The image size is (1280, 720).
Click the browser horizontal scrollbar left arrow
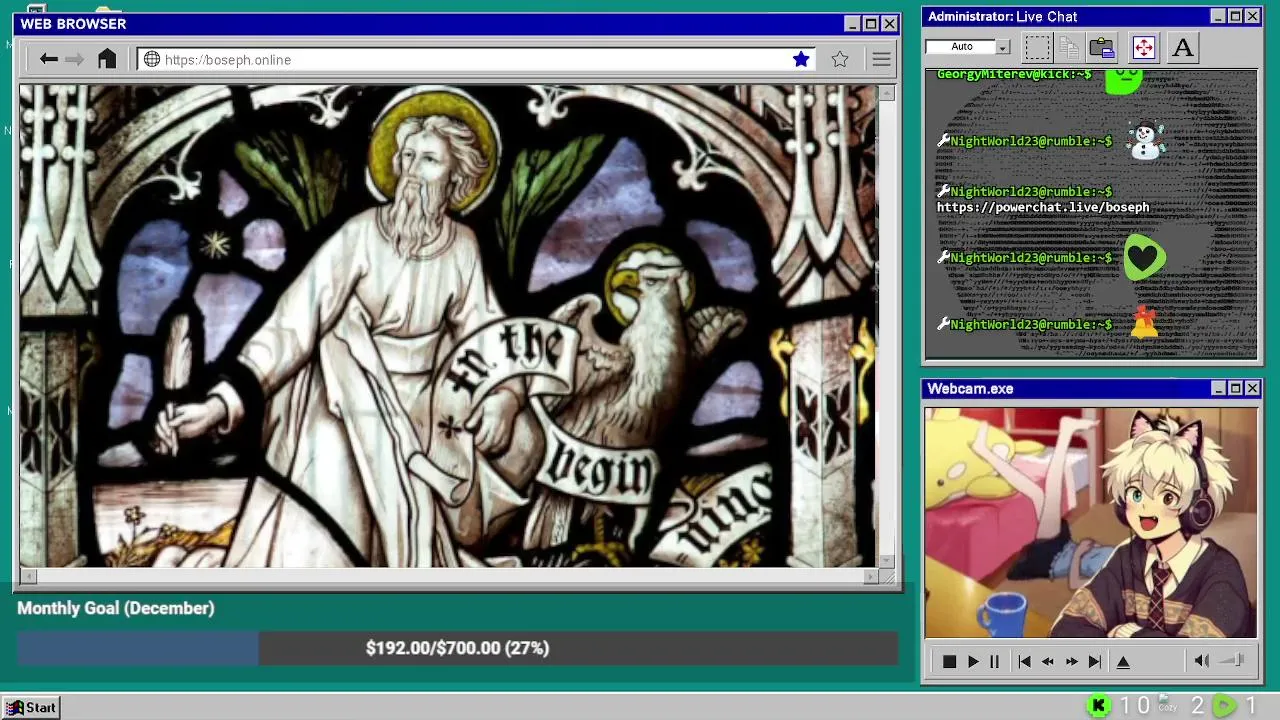click(27, 576)
